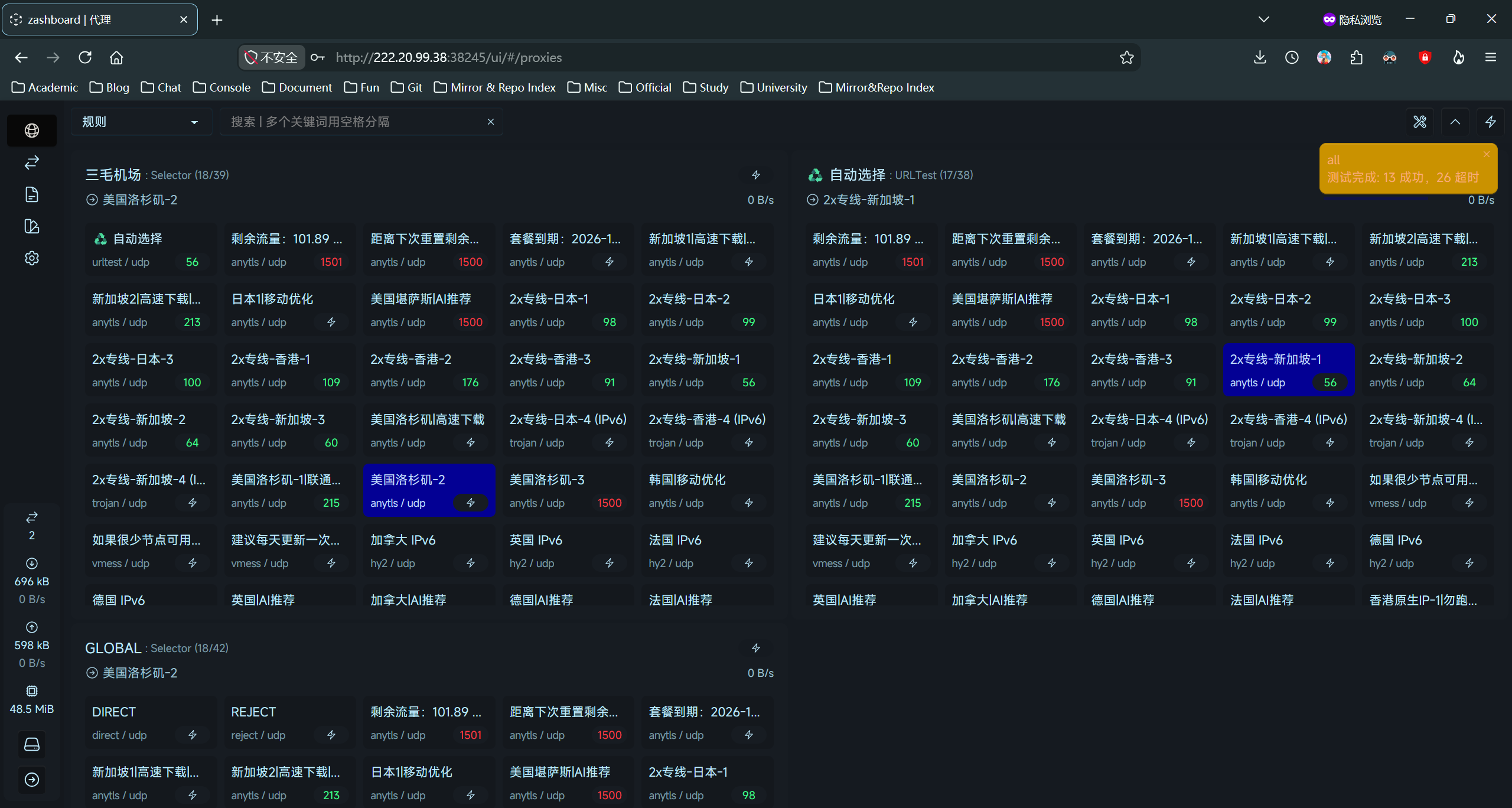Viewport: 1512px width, 808px height.
Task: Test latency for 英国 IPv6 in 自动选择
Action: tap(1191, 563)
